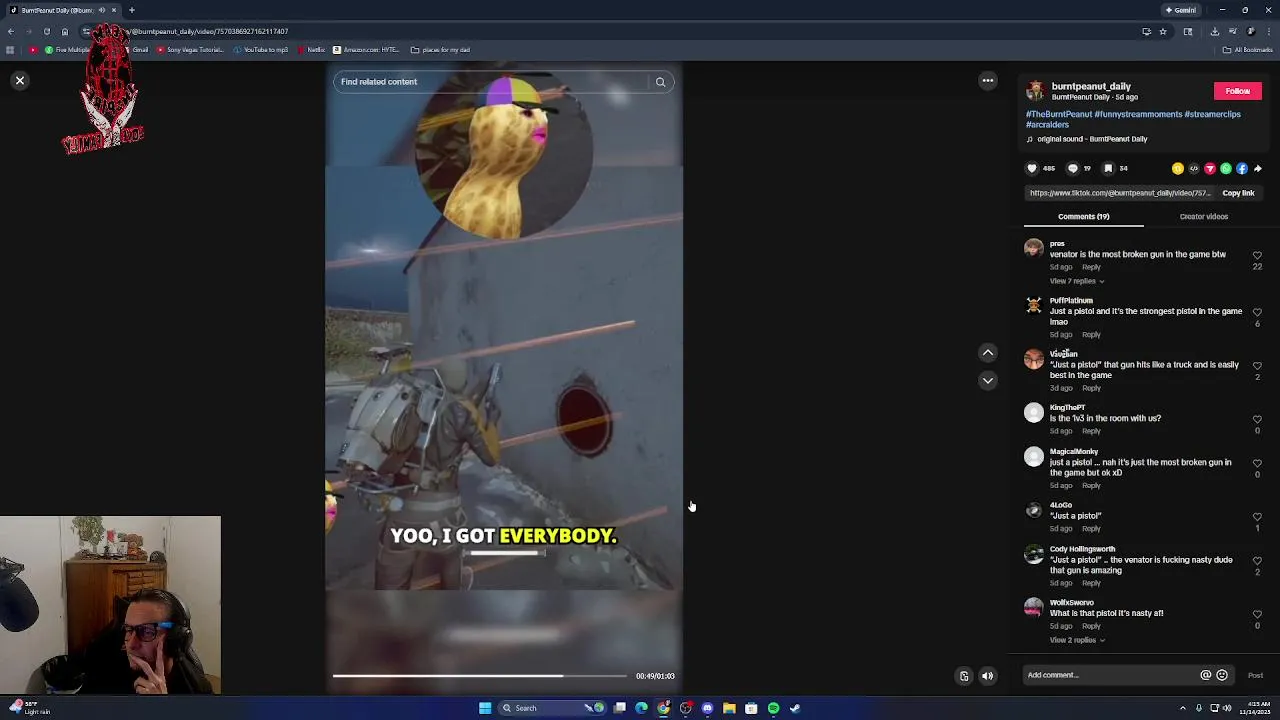Like WolfxSworvo's comment
Viewport: 1280px width, 720px height.
(1257, 615)
